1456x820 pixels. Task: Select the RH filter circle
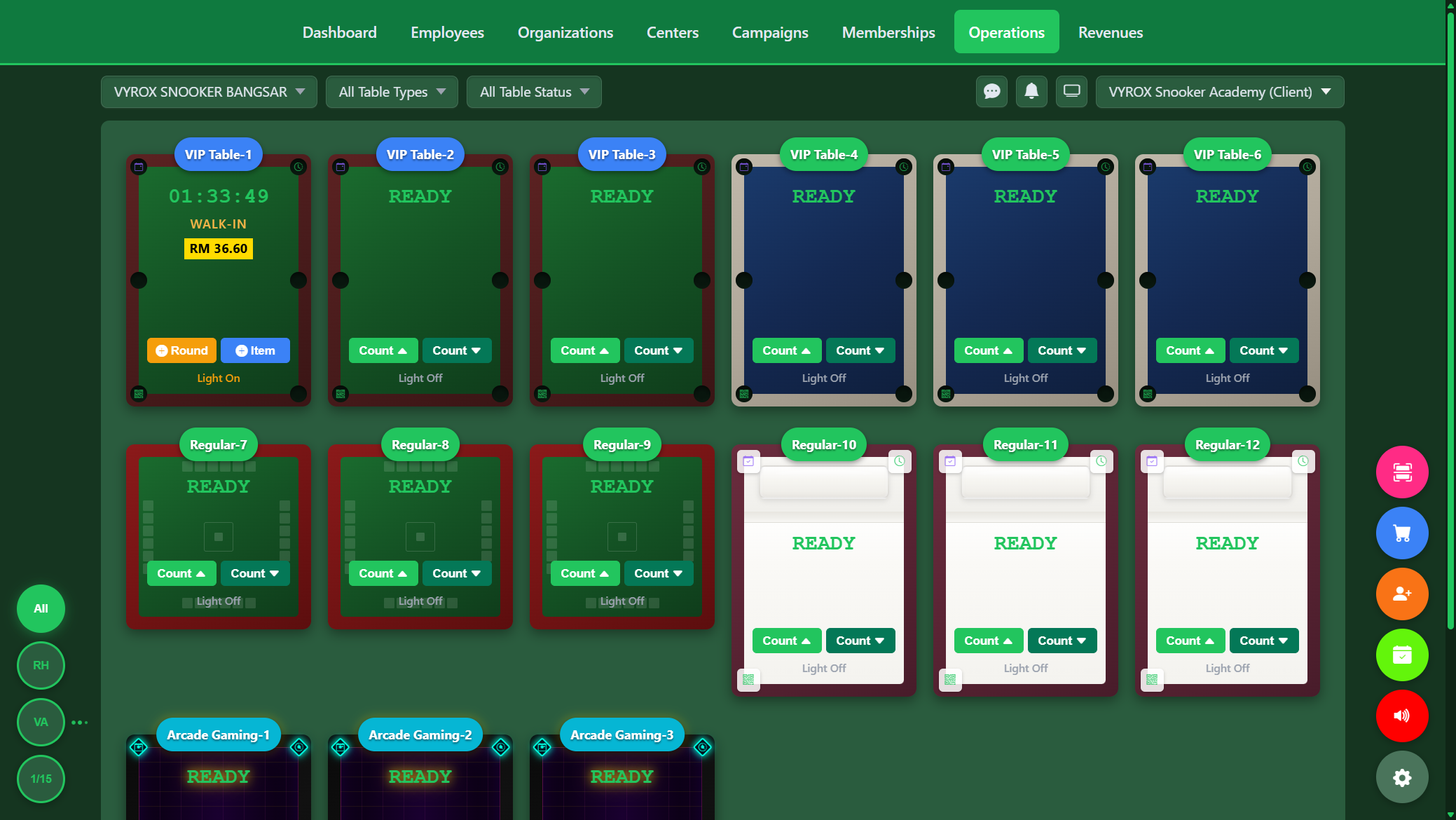pyautogui.click(x=41, y=665)
